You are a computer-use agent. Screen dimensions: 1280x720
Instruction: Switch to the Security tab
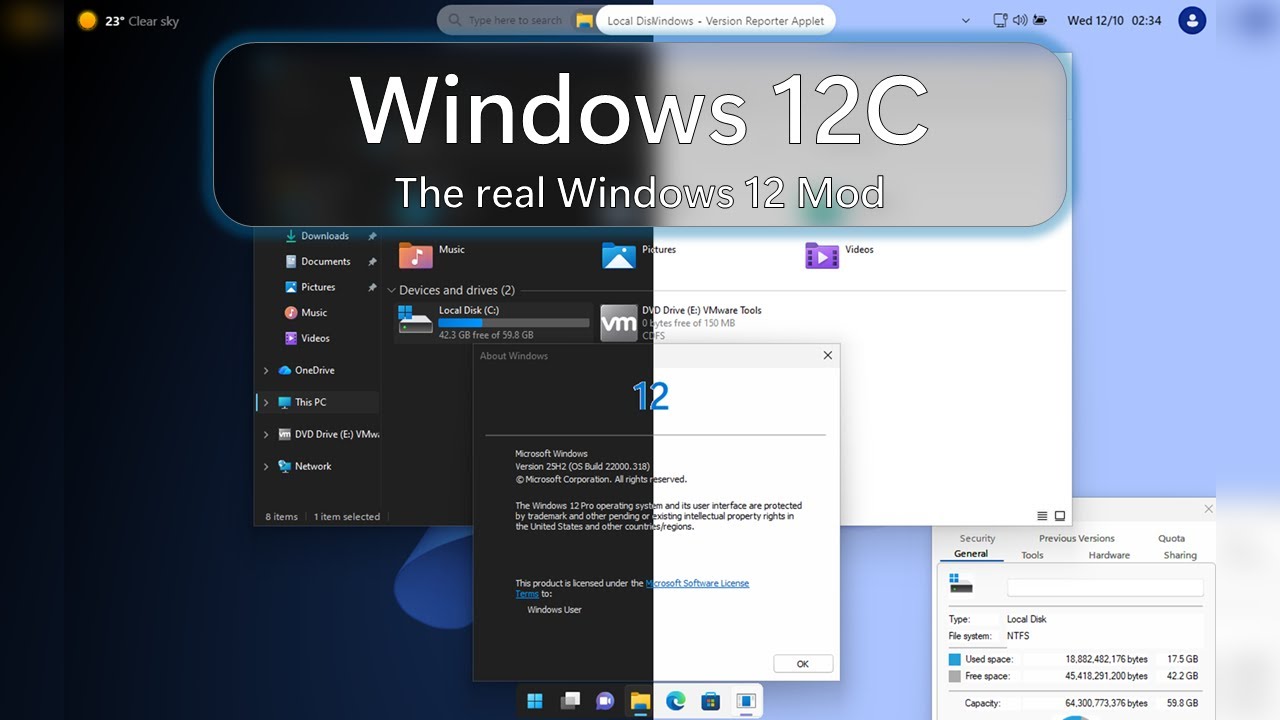click(977, 538)
